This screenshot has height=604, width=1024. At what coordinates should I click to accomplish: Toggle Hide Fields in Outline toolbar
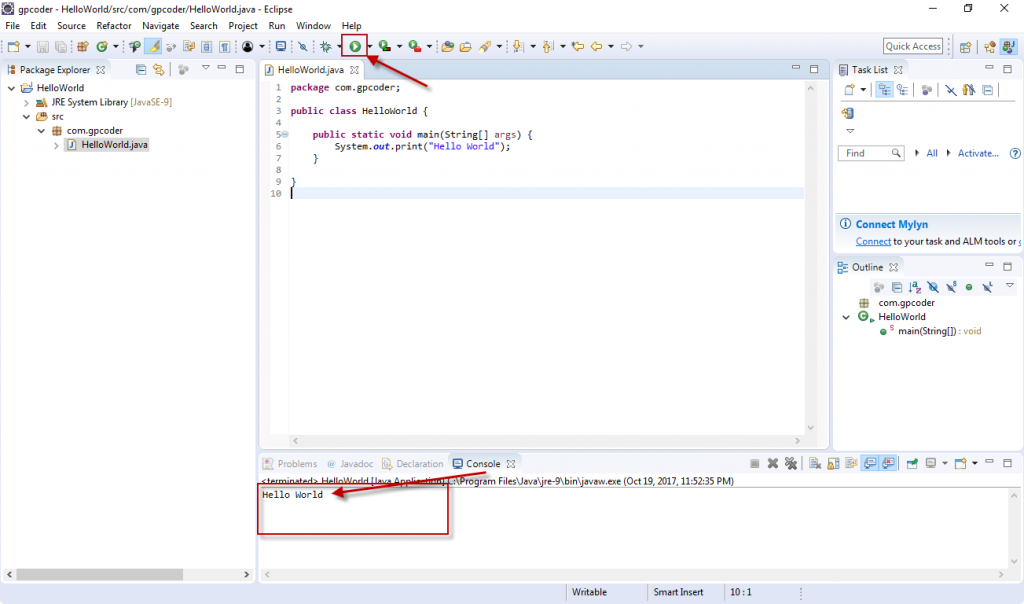(933, 287)
